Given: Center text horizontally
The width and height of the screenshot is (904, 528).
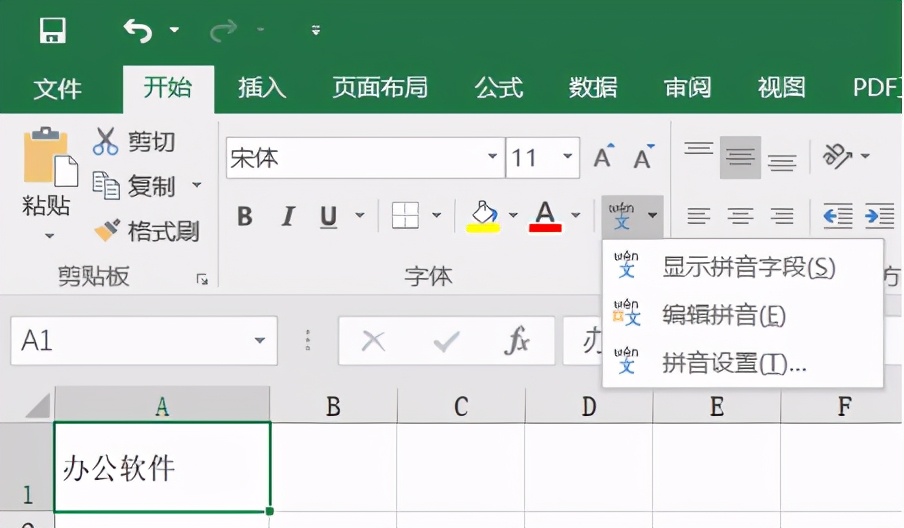Looking at the screenshot, I should (x=740, y=216).
